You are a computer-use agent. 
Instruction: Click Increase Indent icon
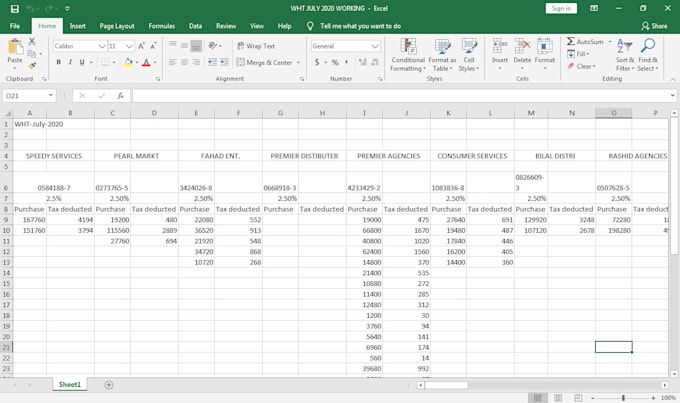tap(224, 62)
